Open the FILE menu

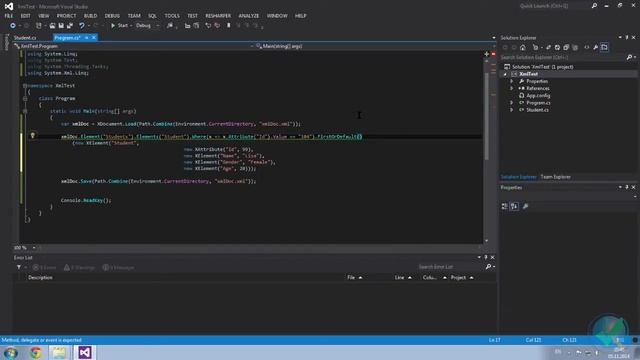pos(9,16)
